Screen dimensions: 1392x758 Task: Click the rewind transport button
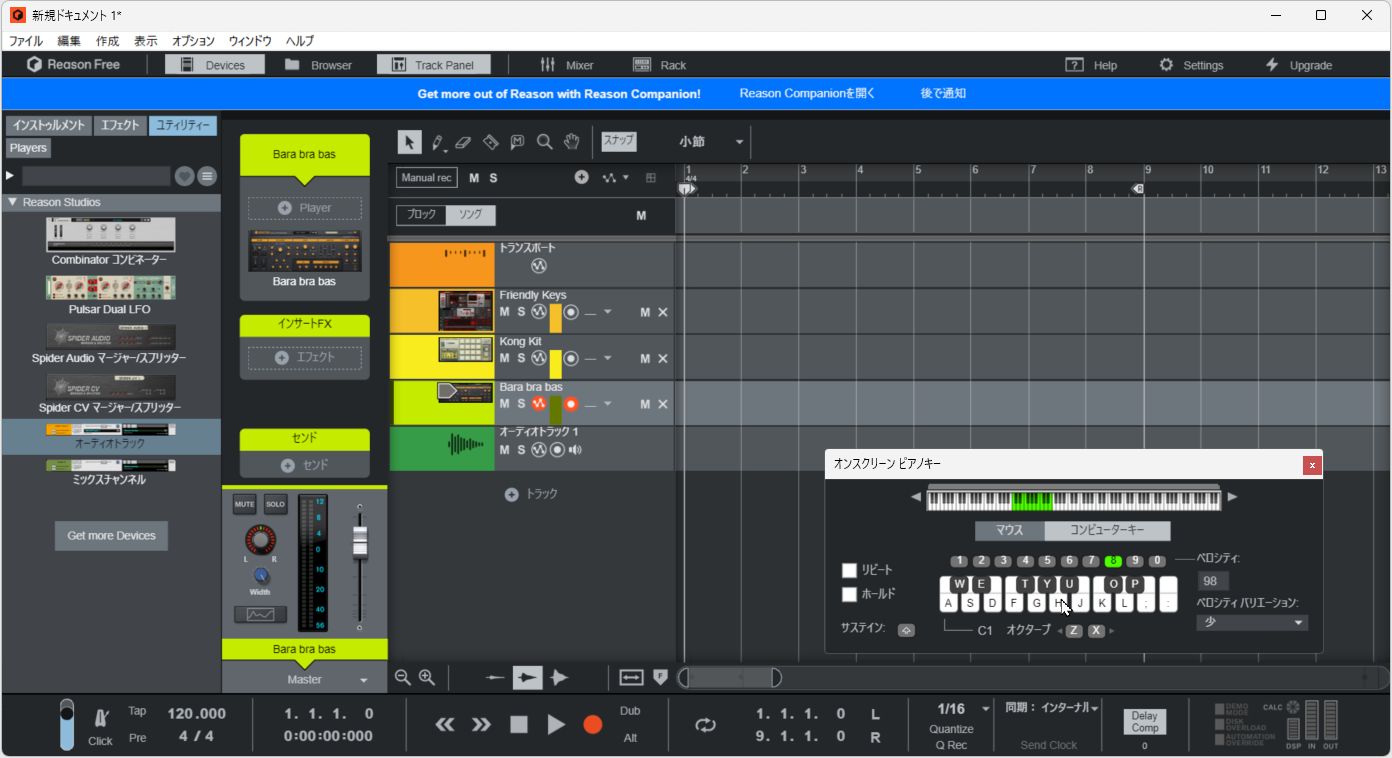(x=446, y=725)
